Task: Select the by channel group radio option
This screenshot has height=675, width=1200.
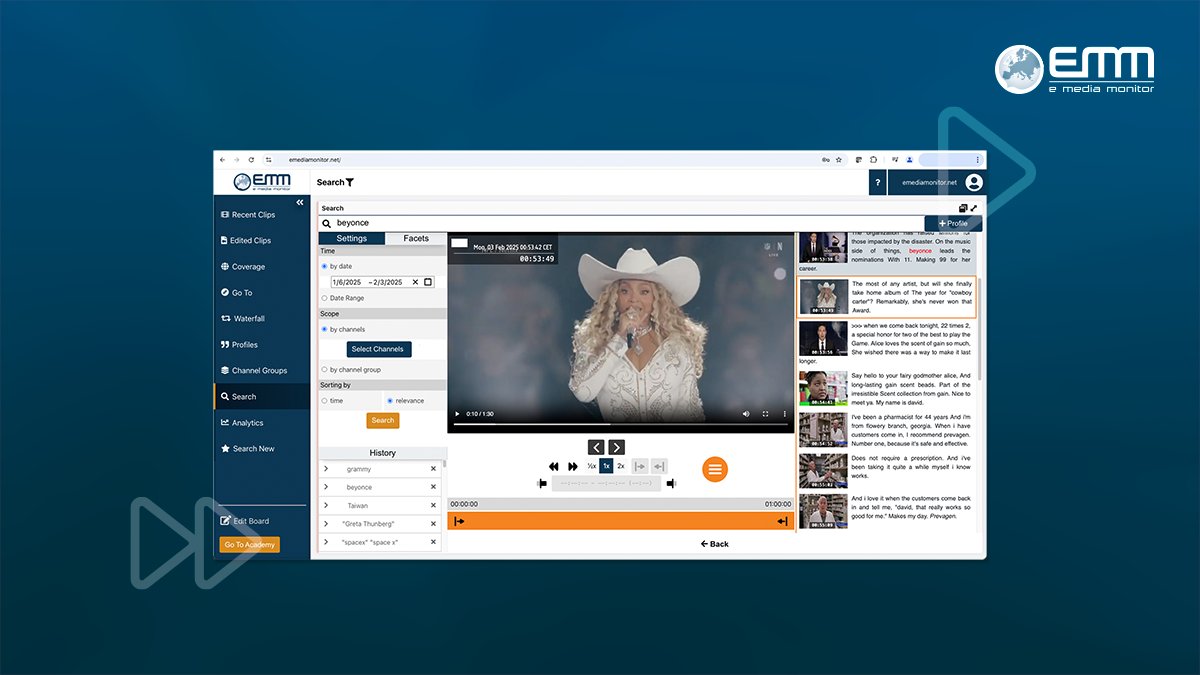Action: coord(324,370)
